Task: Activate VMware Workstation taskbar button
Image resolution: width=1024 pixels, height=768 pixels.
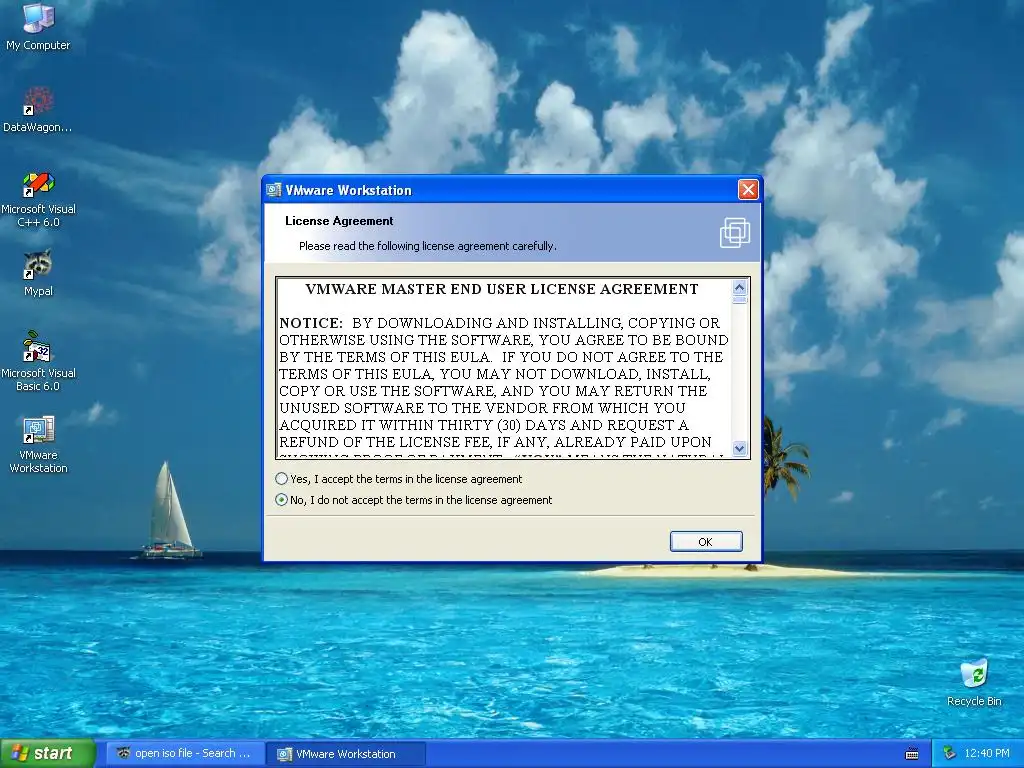Action: (346, 754)
